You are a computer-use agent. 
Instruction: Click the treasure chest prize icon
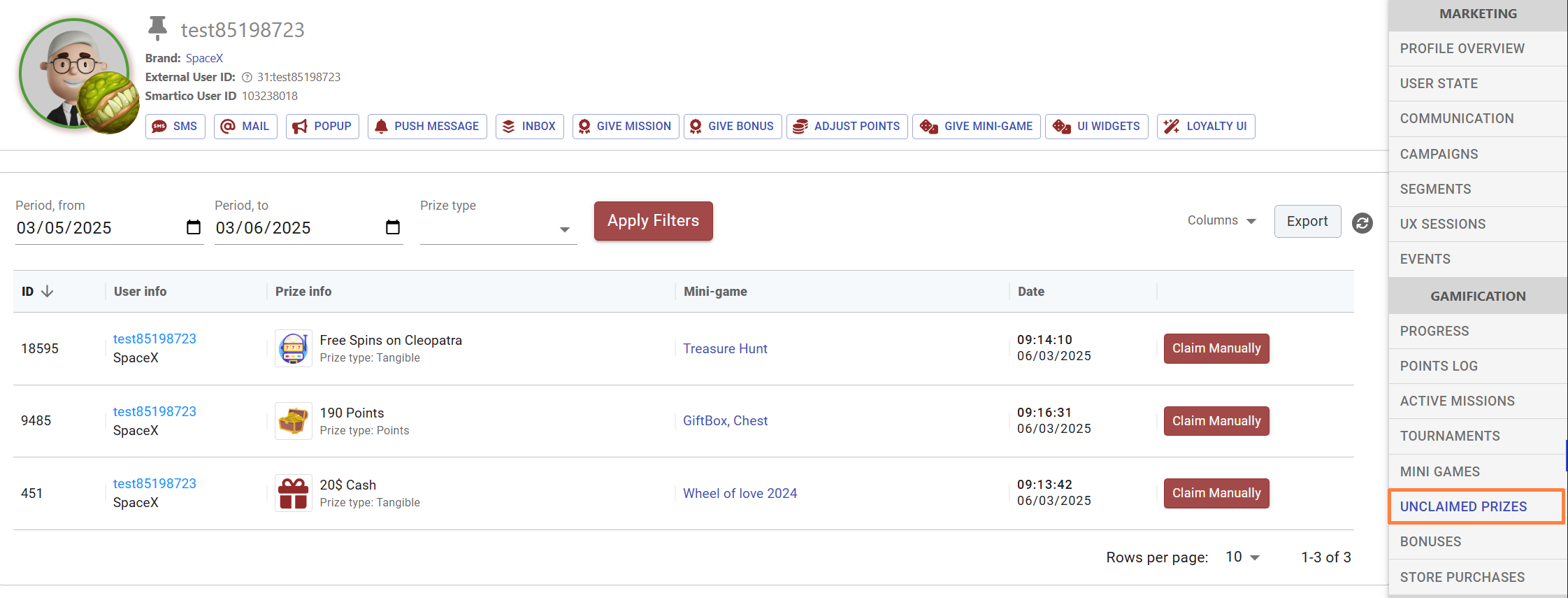click(293, 421)
